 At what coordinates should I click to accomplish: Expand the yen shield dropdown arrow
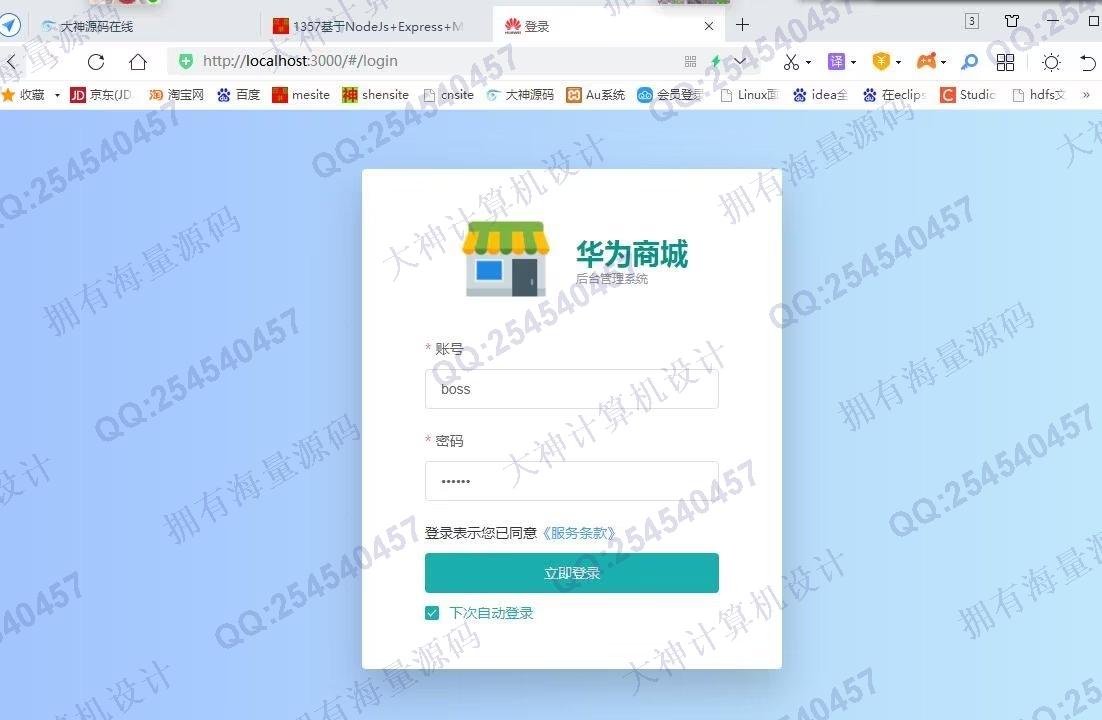click(898, 63)
